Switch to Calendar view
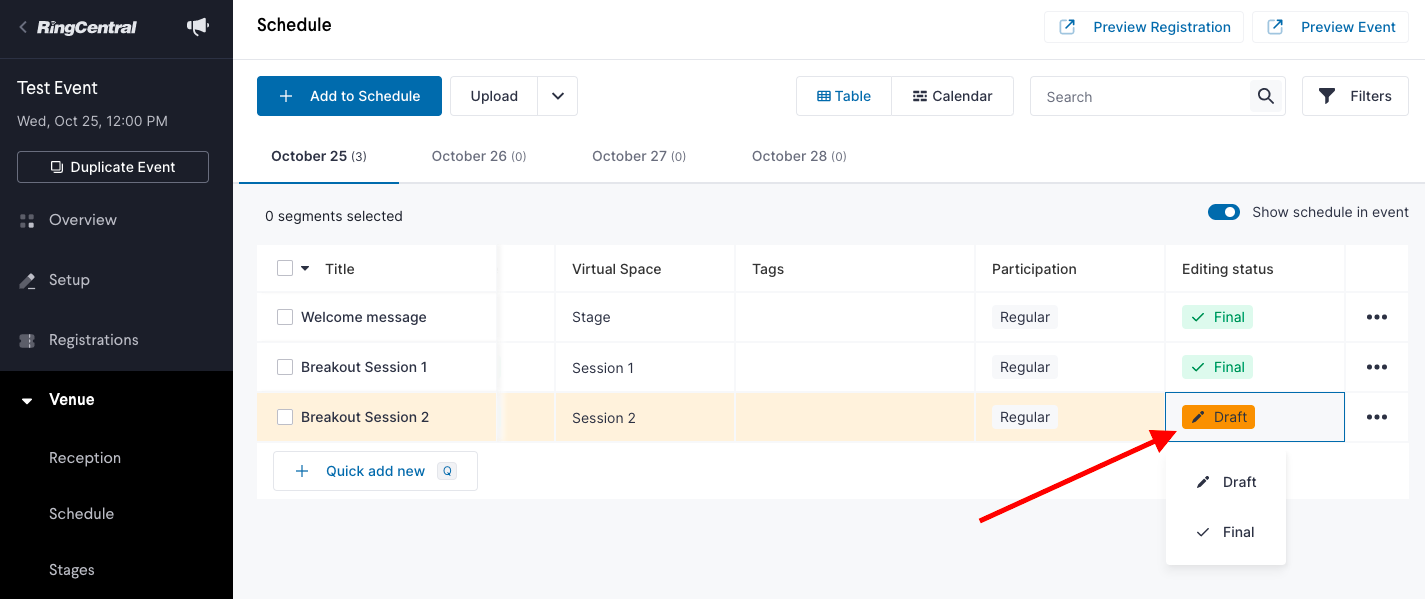 (x=952, y=96)
